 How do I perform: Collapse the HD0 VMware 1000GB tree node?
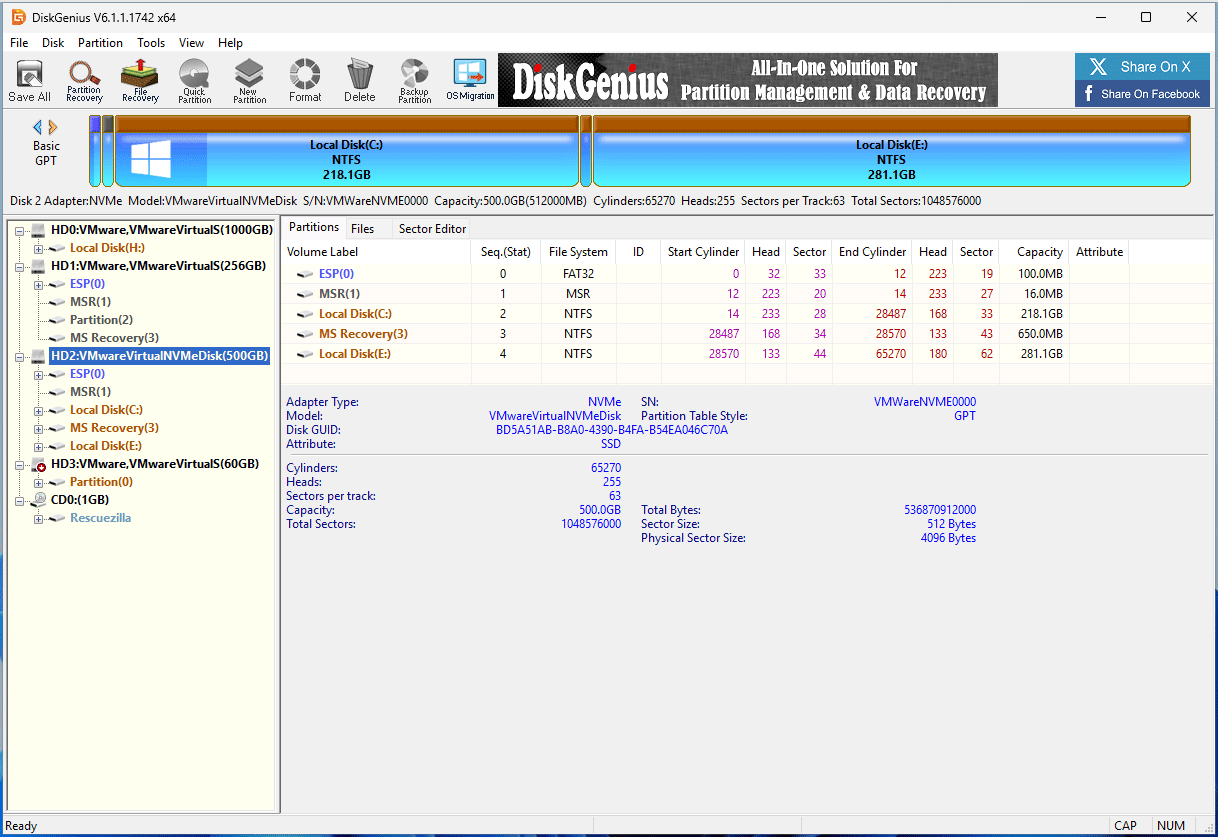19,230
